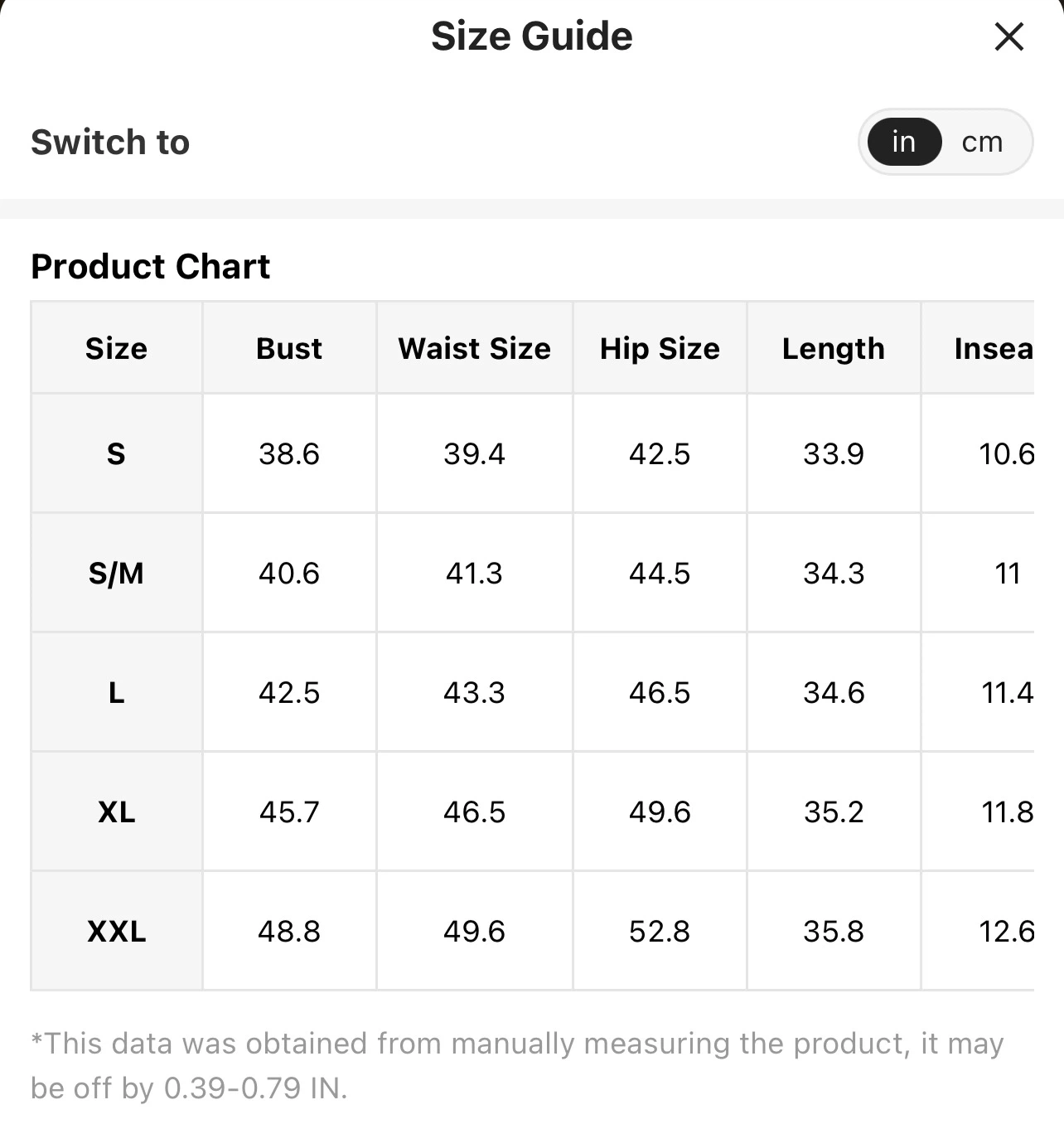Click the 46.5 hip value for L
This screenshot has width=1064, height=1129.
[x=660, y=692]
